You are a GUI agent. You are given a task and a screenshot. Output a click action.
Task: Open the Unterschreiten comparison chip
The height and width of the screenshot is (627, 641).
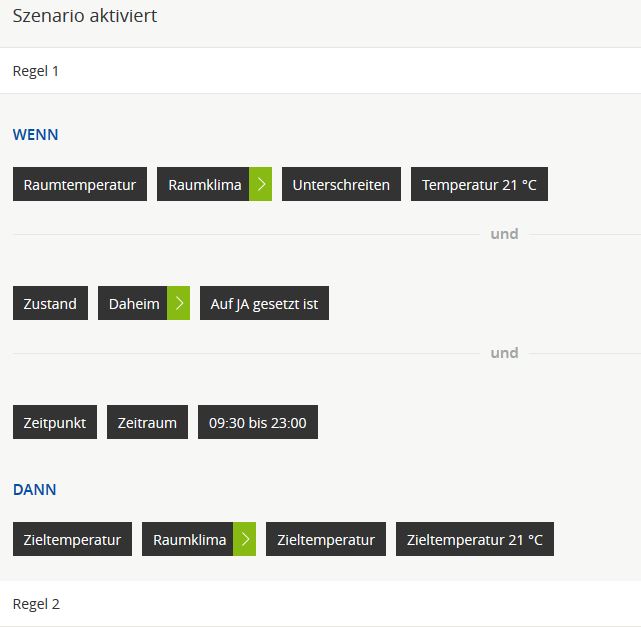341,184
